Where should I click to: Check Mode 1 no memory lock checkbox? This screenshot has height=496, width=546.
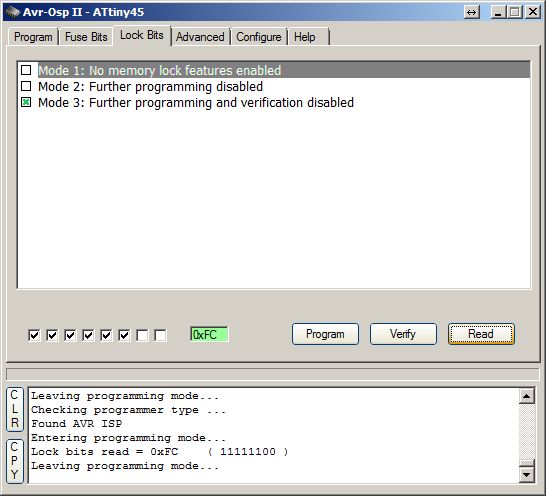(26, 70)
